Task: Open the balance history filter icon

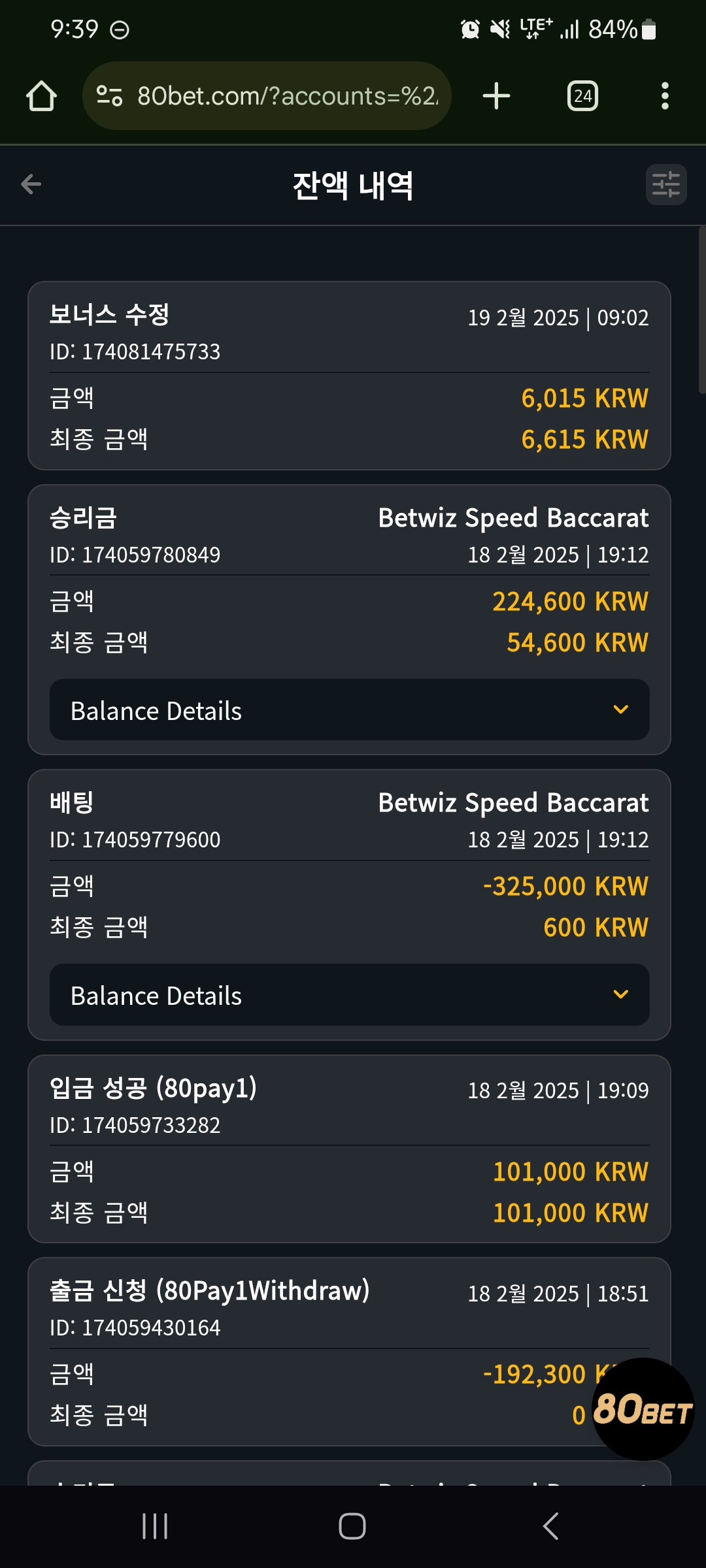Action: click(666, 185)
